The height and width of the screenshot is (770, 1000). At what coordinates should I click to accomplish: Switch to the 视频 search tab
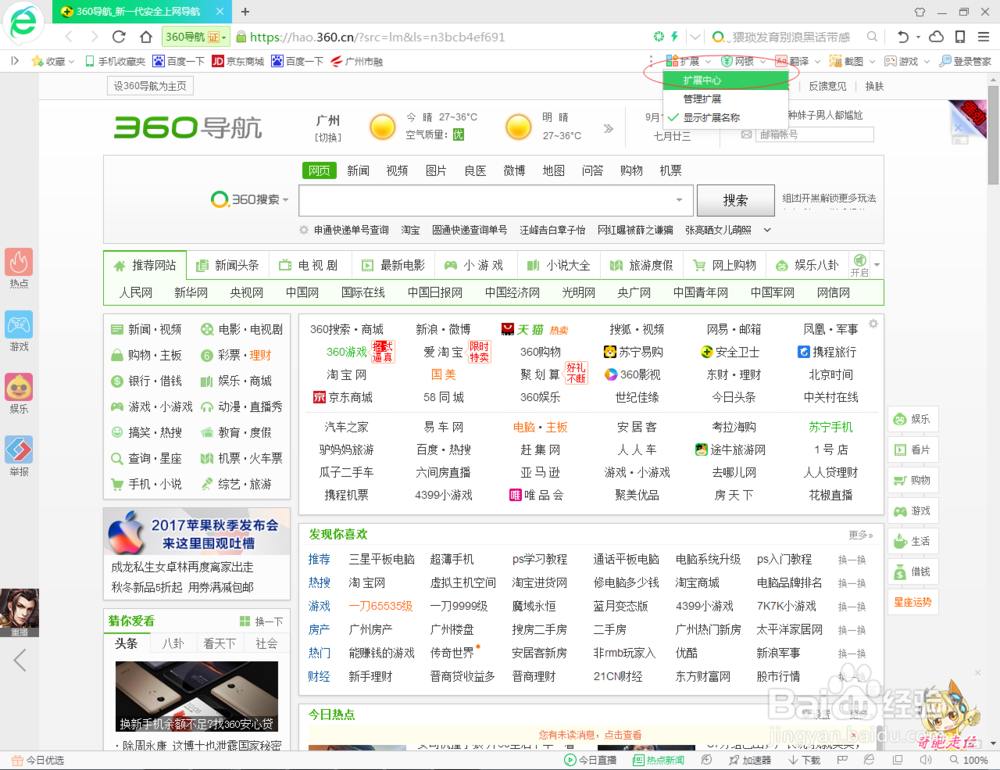point(397,170)
